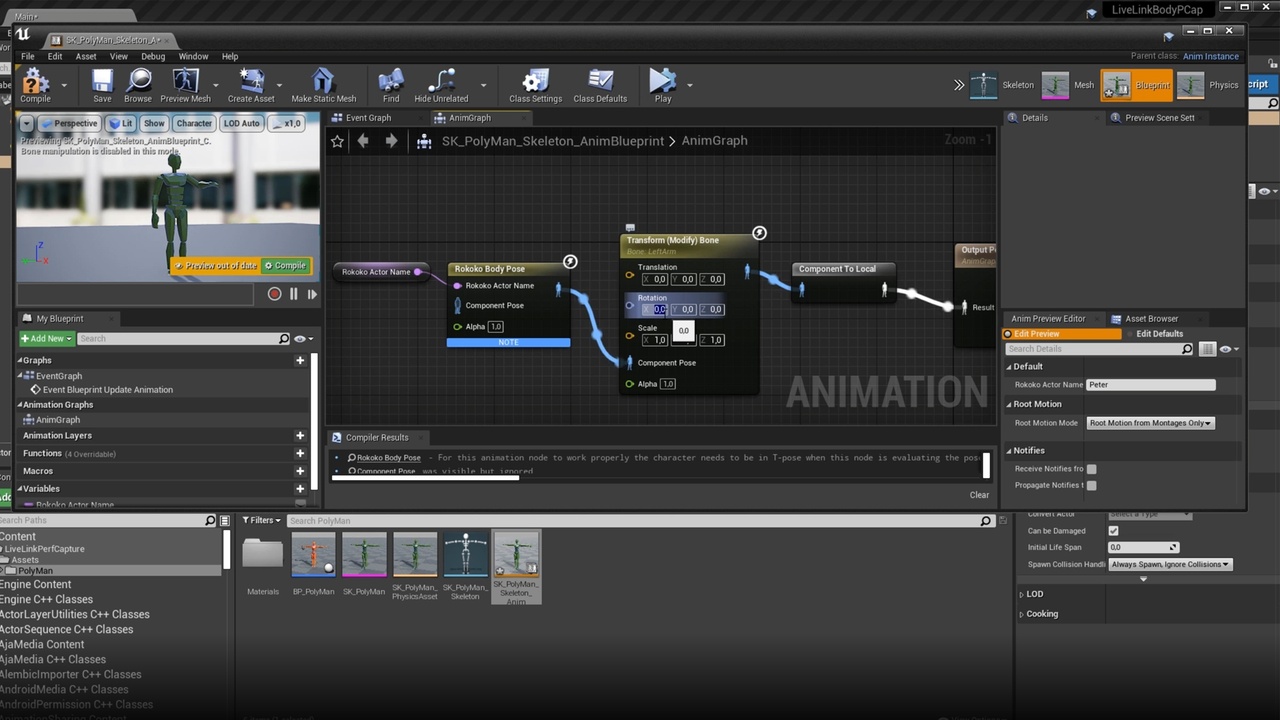Switch to Mesh editor mode icon
Screen dimensions: 1280x720
[x=1055, y=85]
